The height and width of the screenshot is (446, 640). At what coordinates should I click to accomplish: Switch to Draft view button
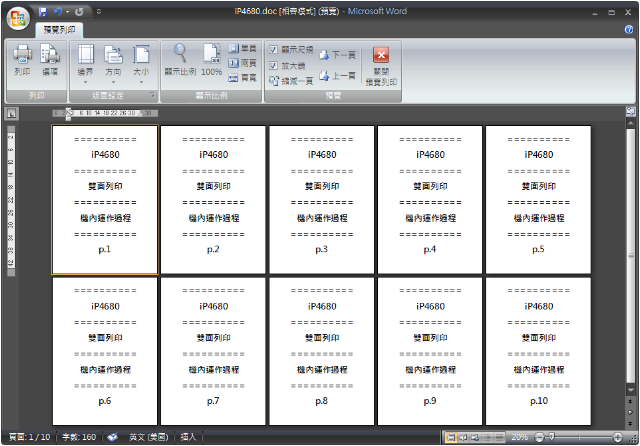click(499, 438)
